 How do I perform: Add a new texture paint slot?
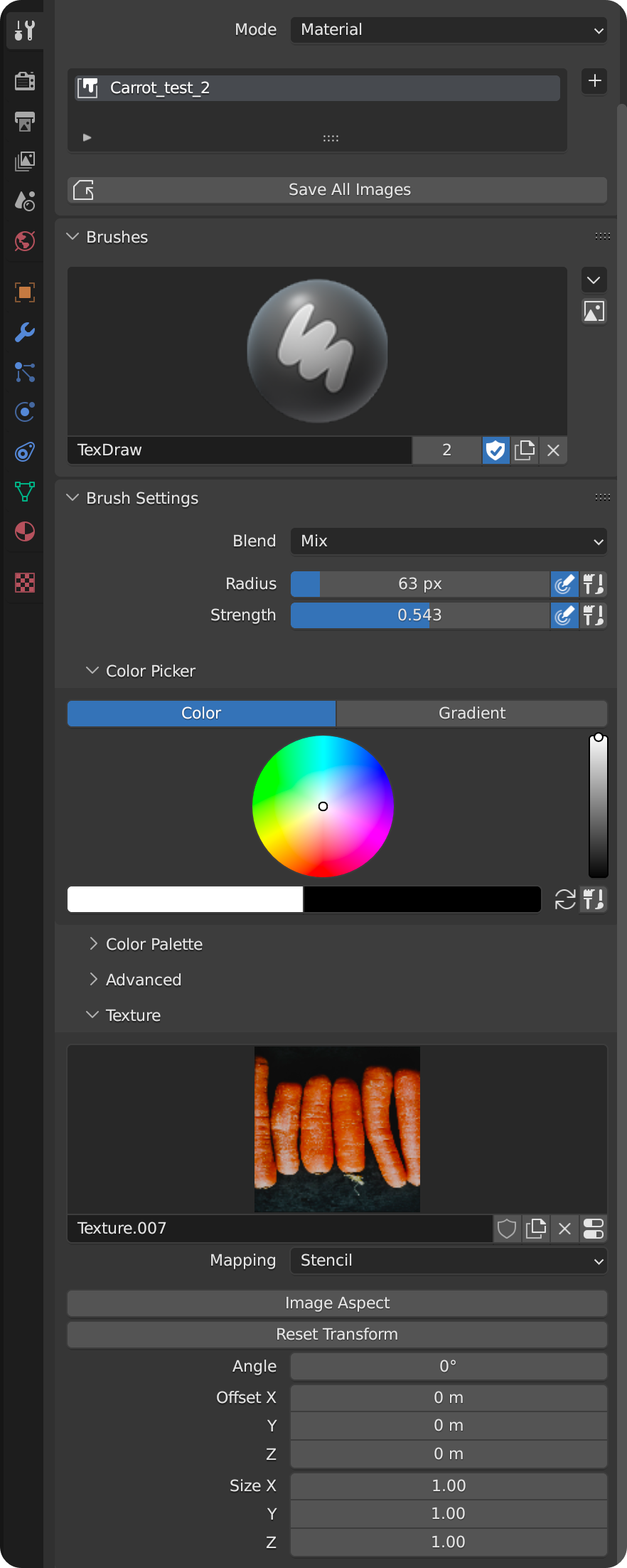(594, 81)
